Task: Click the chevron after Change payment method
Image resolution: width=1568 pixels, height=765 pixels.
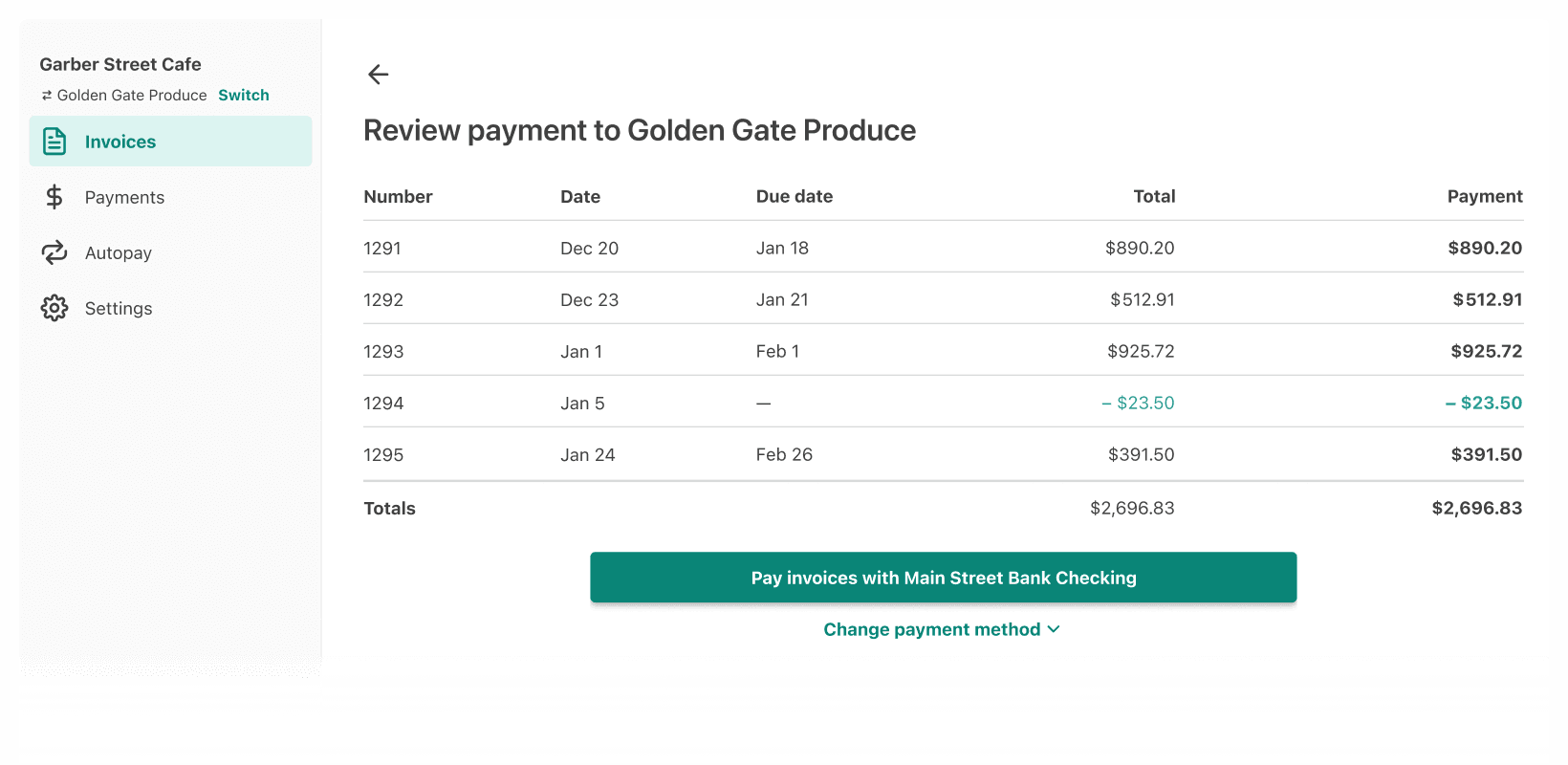Action: (x=1054, y=629)
